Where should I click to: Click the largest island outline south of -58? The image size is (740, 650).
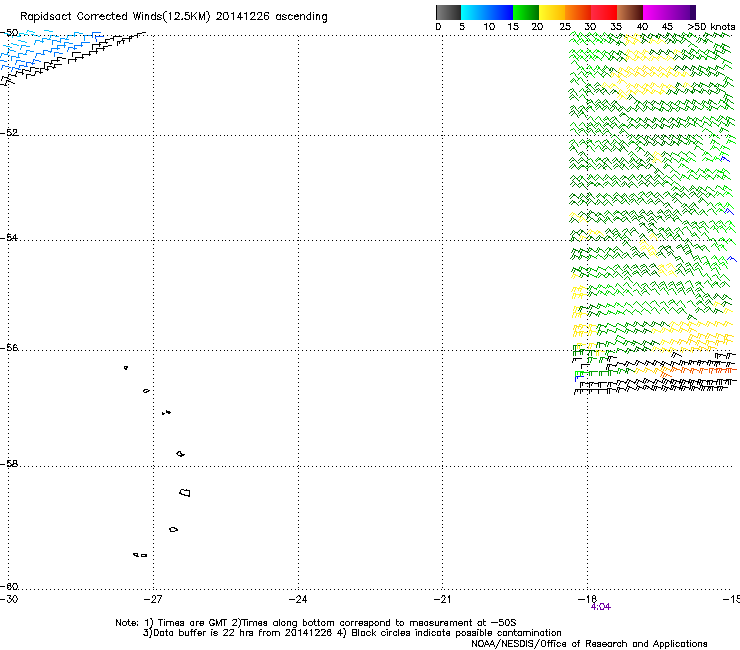point(185,492)
